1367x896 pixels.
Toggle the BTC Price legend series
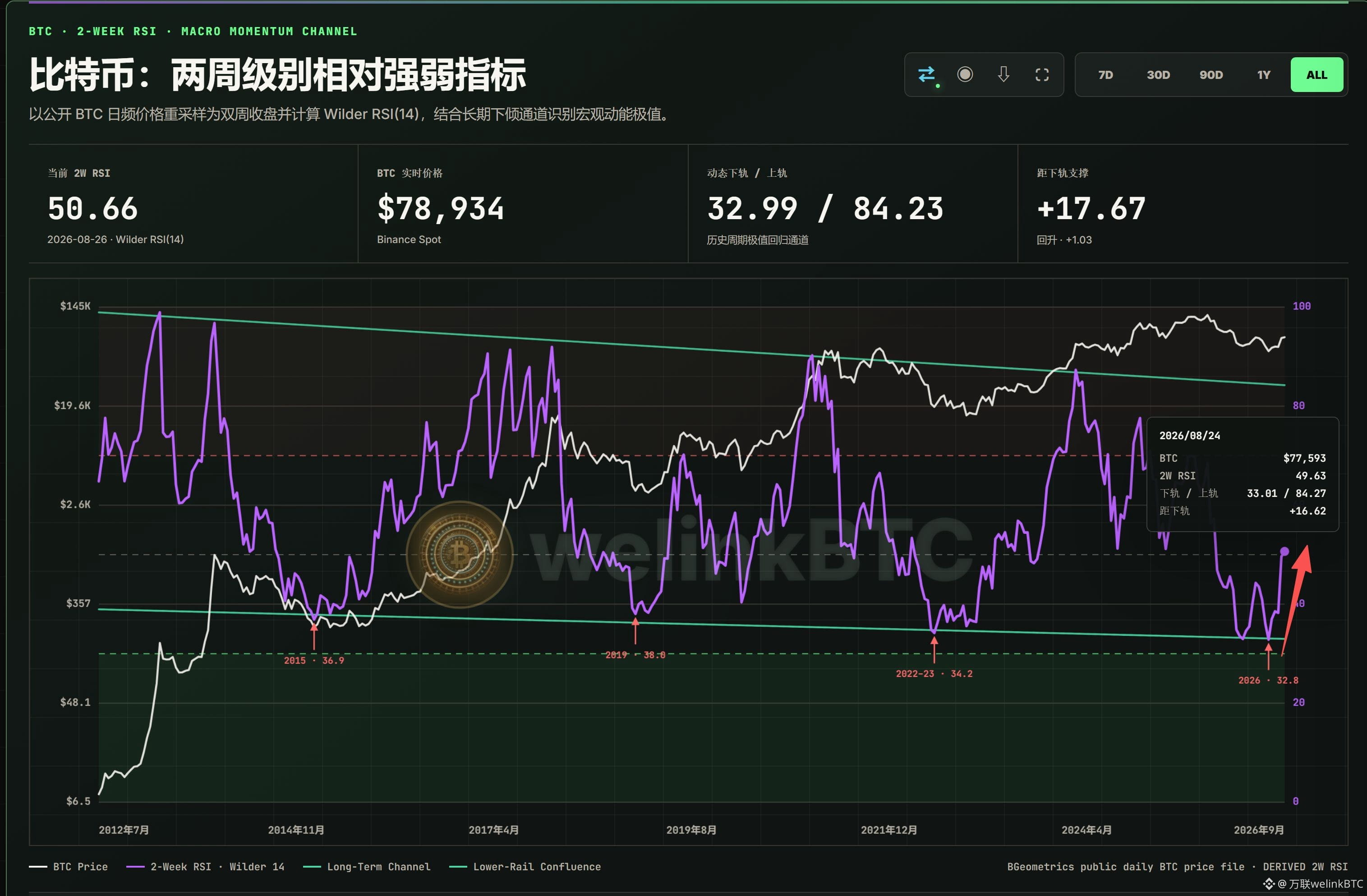[69, 867]
